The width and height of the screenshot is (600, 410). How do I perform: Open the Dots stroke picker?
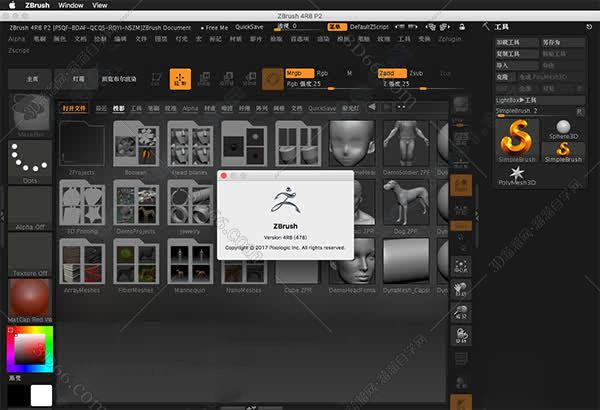pyautogui.click(x=30, y=162)
